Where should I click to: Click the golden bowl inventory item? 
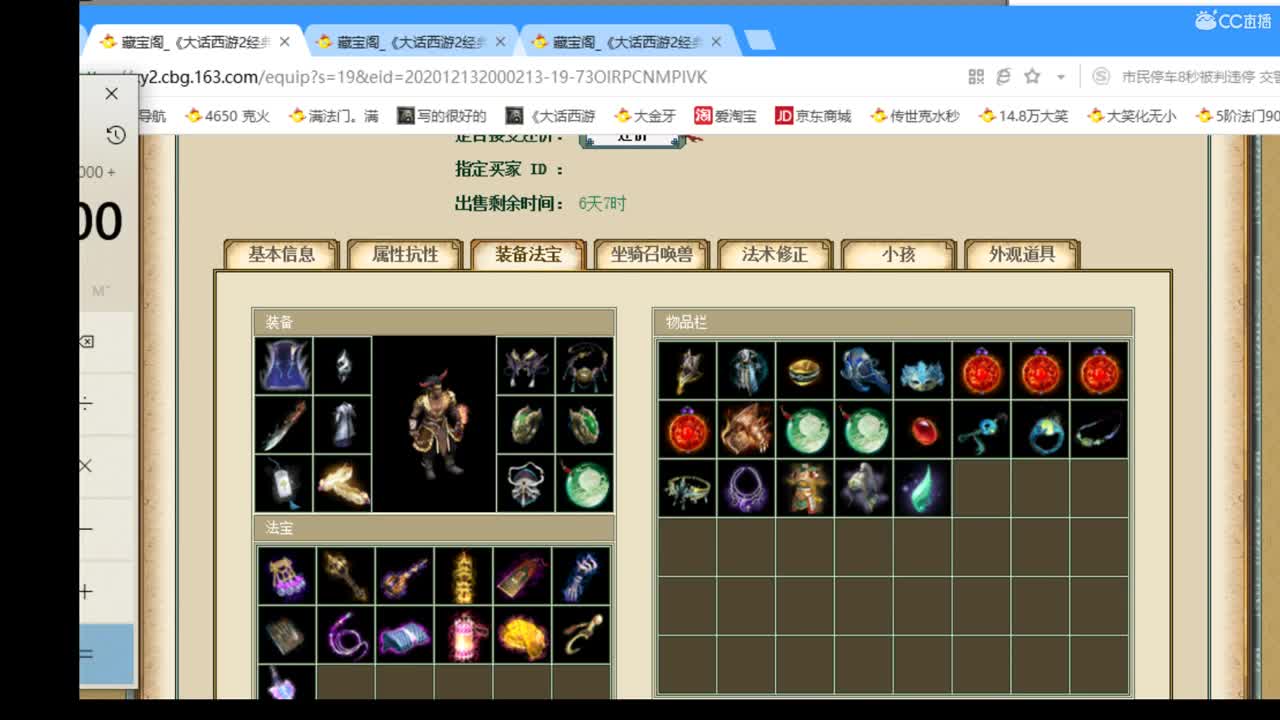tap(805, 371)
